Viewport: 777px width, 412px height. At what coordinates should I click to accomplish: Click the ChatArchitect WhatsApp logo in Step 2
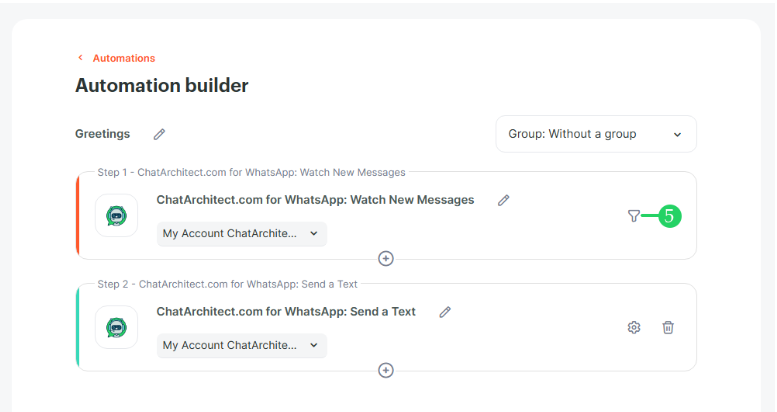(116, 327)
